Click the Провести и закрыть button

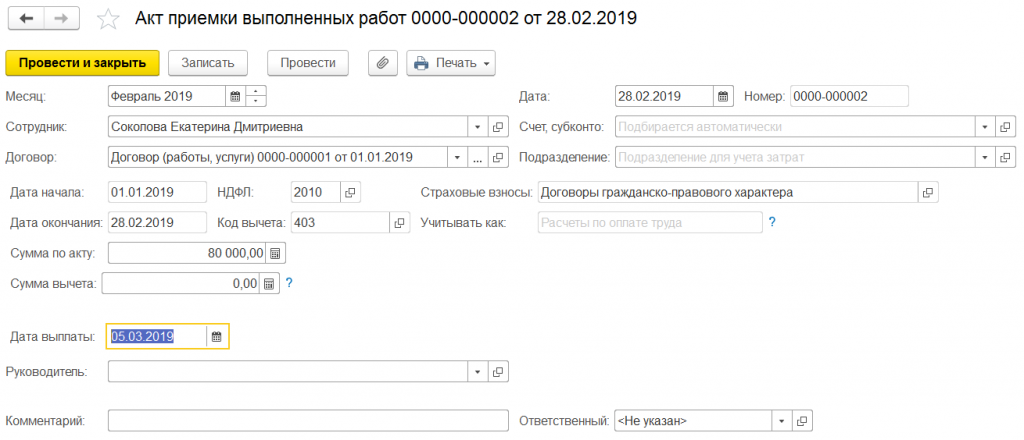pos(82,62)
